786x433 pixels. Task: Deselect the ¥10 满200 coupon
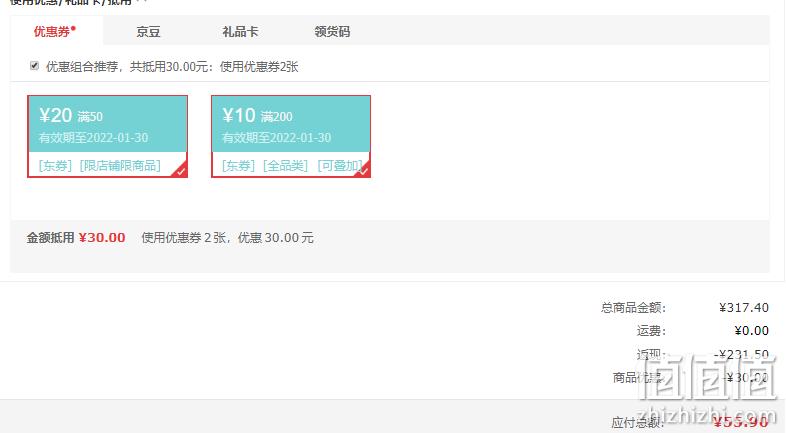(x=291, y=136)
